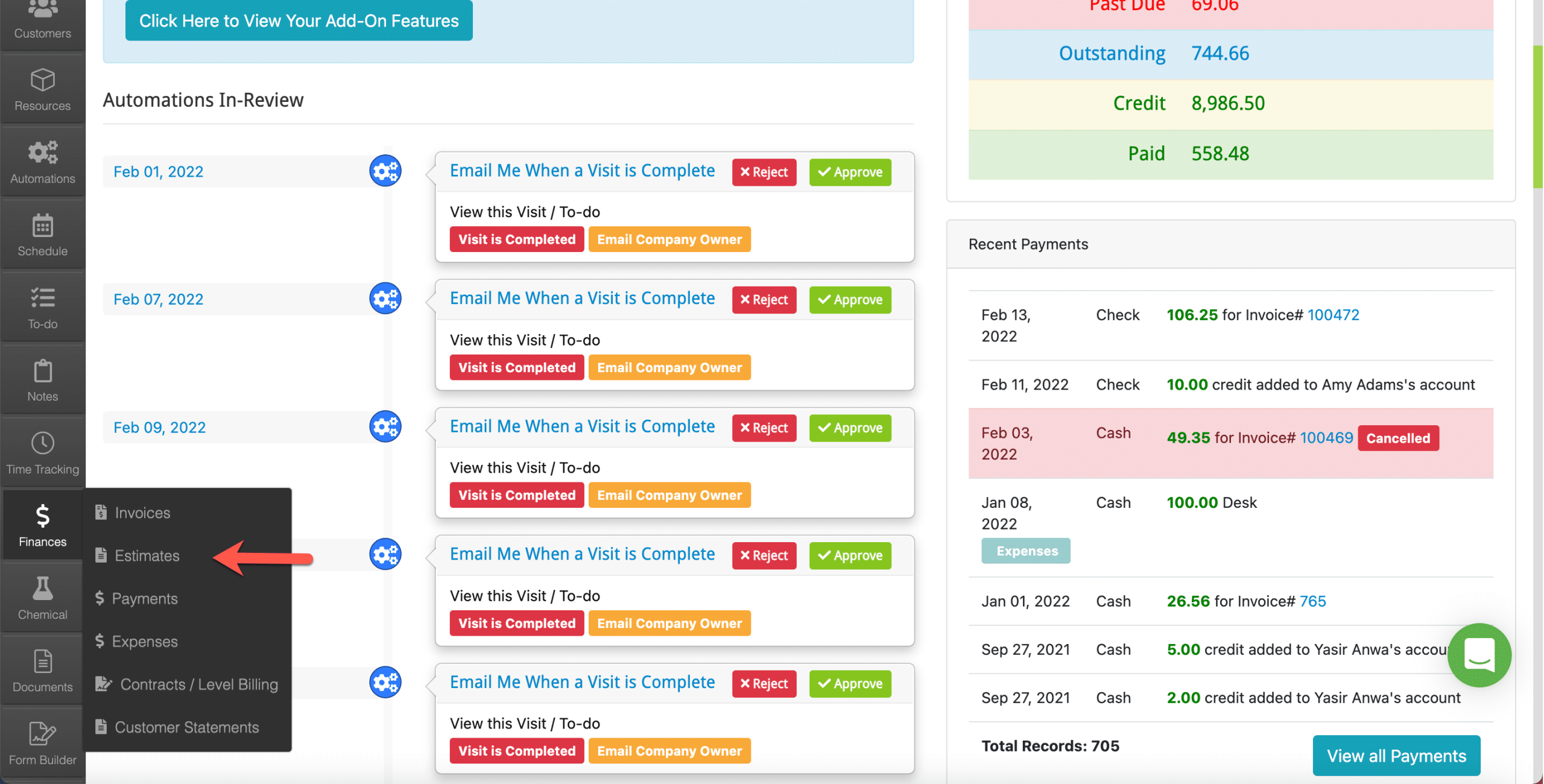The width and height of the screenshot is (1544, 784).
Task: Click Email Company Owner tag in Feb 07 card
Action: click(669, 367)
